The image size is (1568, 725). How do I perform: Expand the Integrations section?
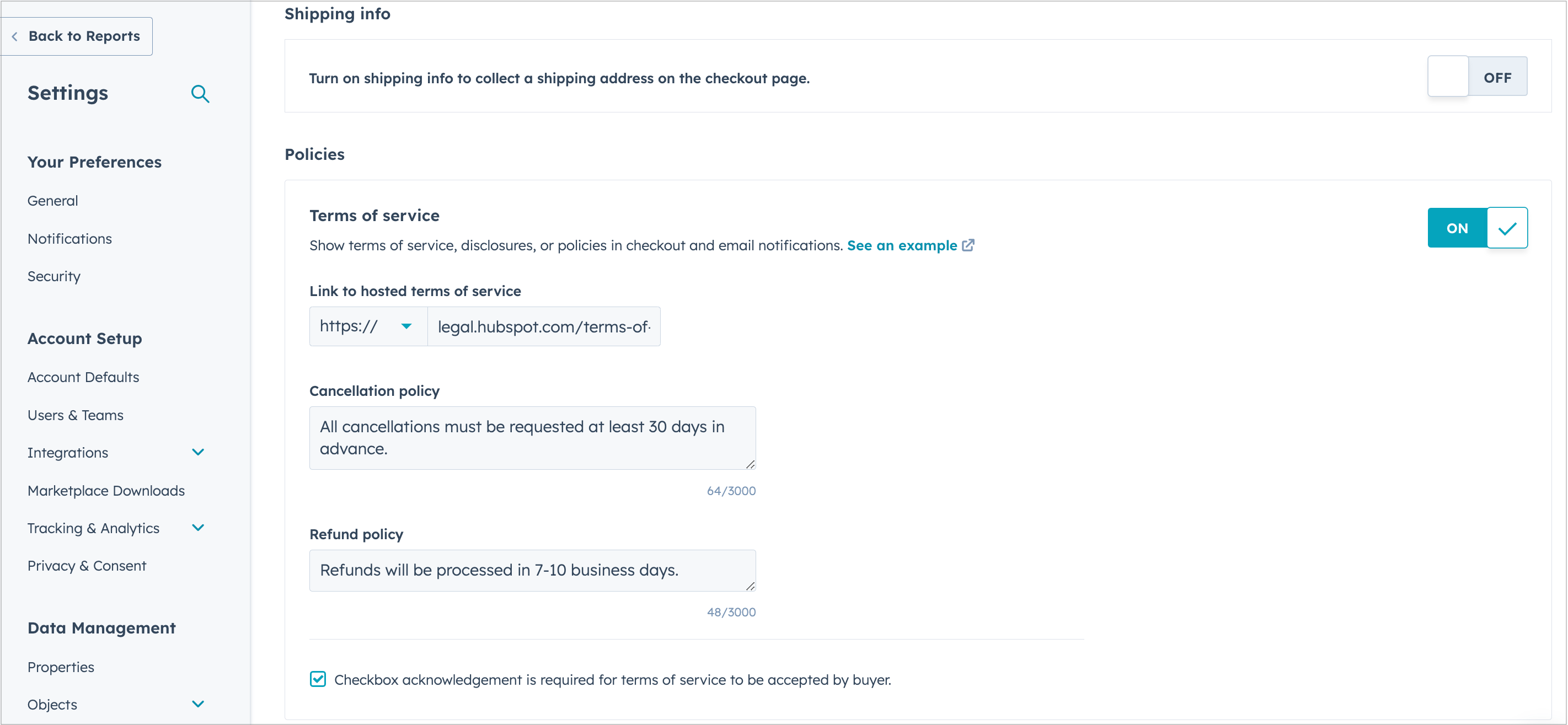(x=198, y=453)
